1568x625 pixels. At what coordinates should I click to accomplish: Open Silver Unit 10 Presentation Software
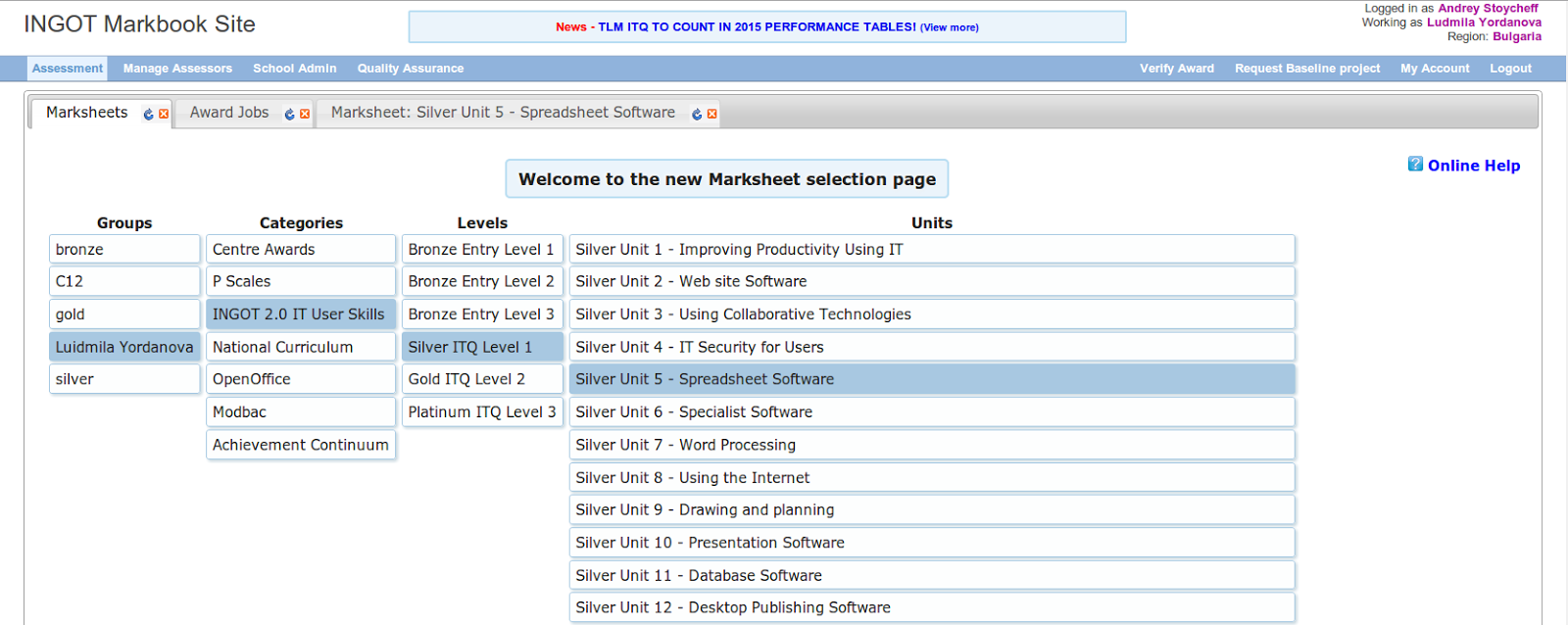(932, 543)
